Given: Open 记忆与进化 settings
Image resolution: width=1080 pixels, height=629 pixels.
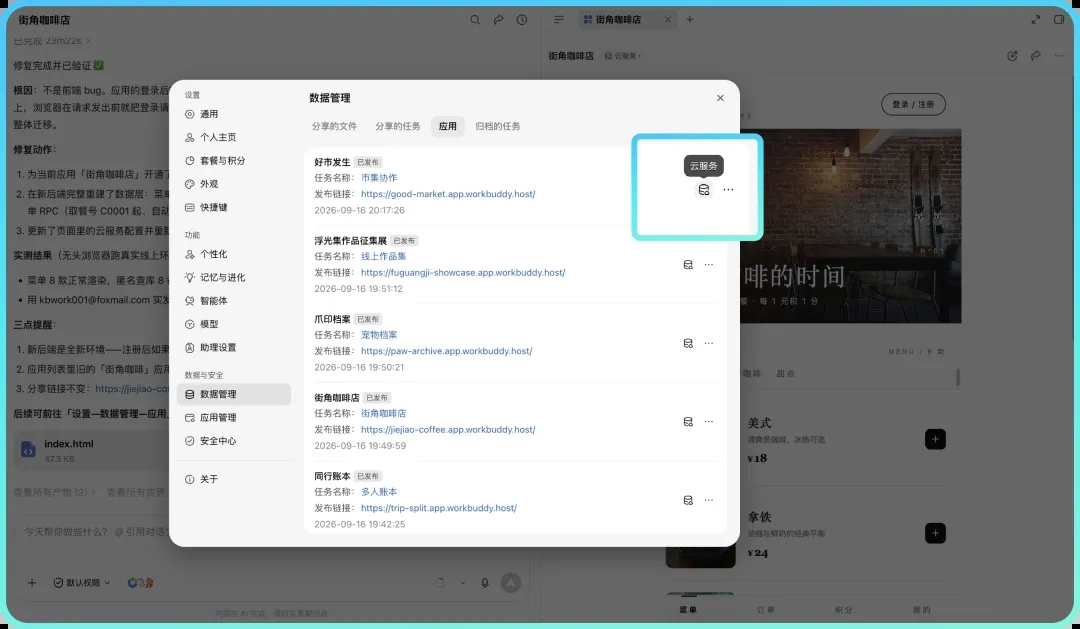Looking at the screenshot, I should 233,278.
